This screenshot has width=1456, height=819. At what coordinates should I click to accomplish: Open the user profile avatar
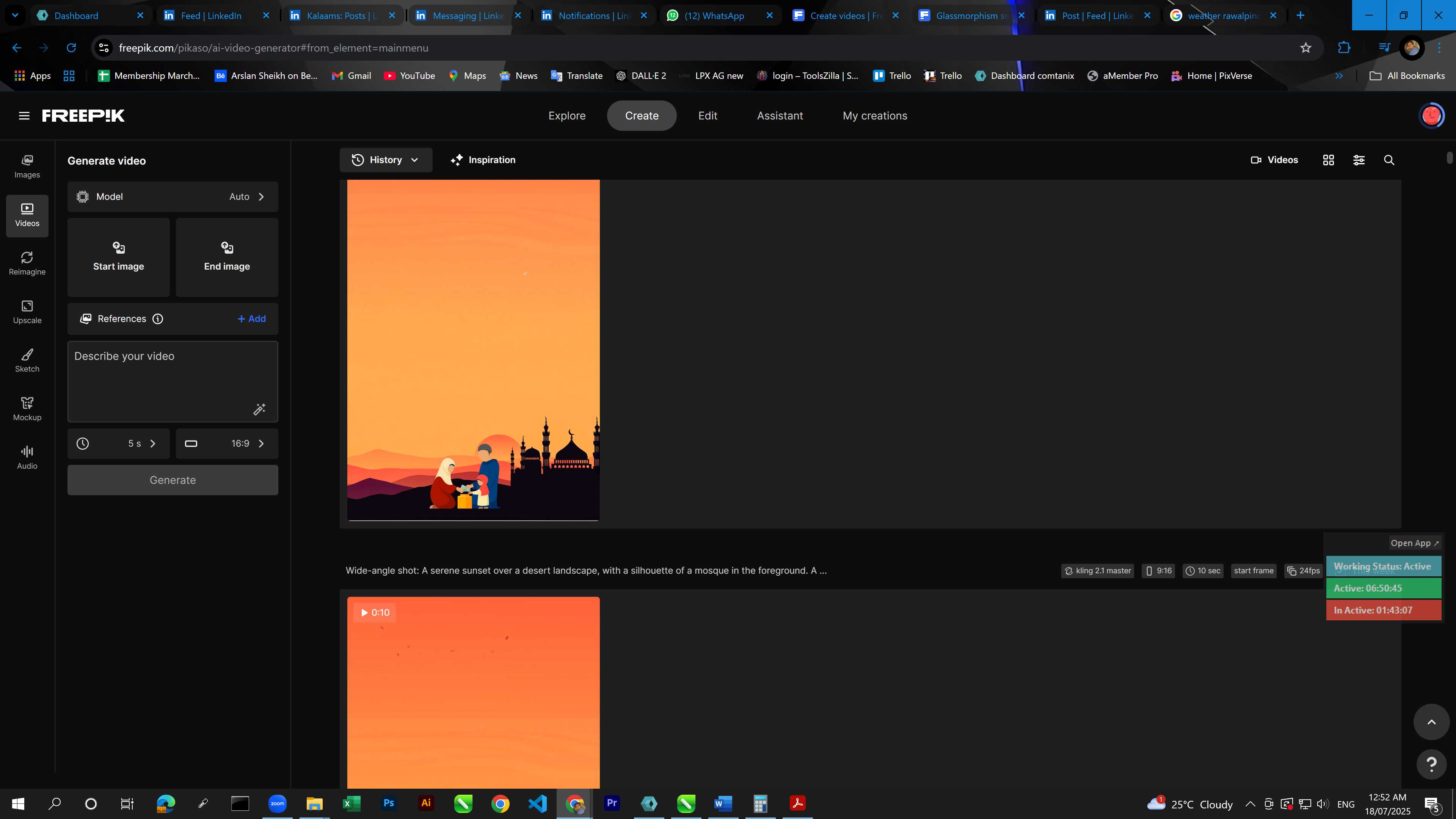coord(1431,116)
